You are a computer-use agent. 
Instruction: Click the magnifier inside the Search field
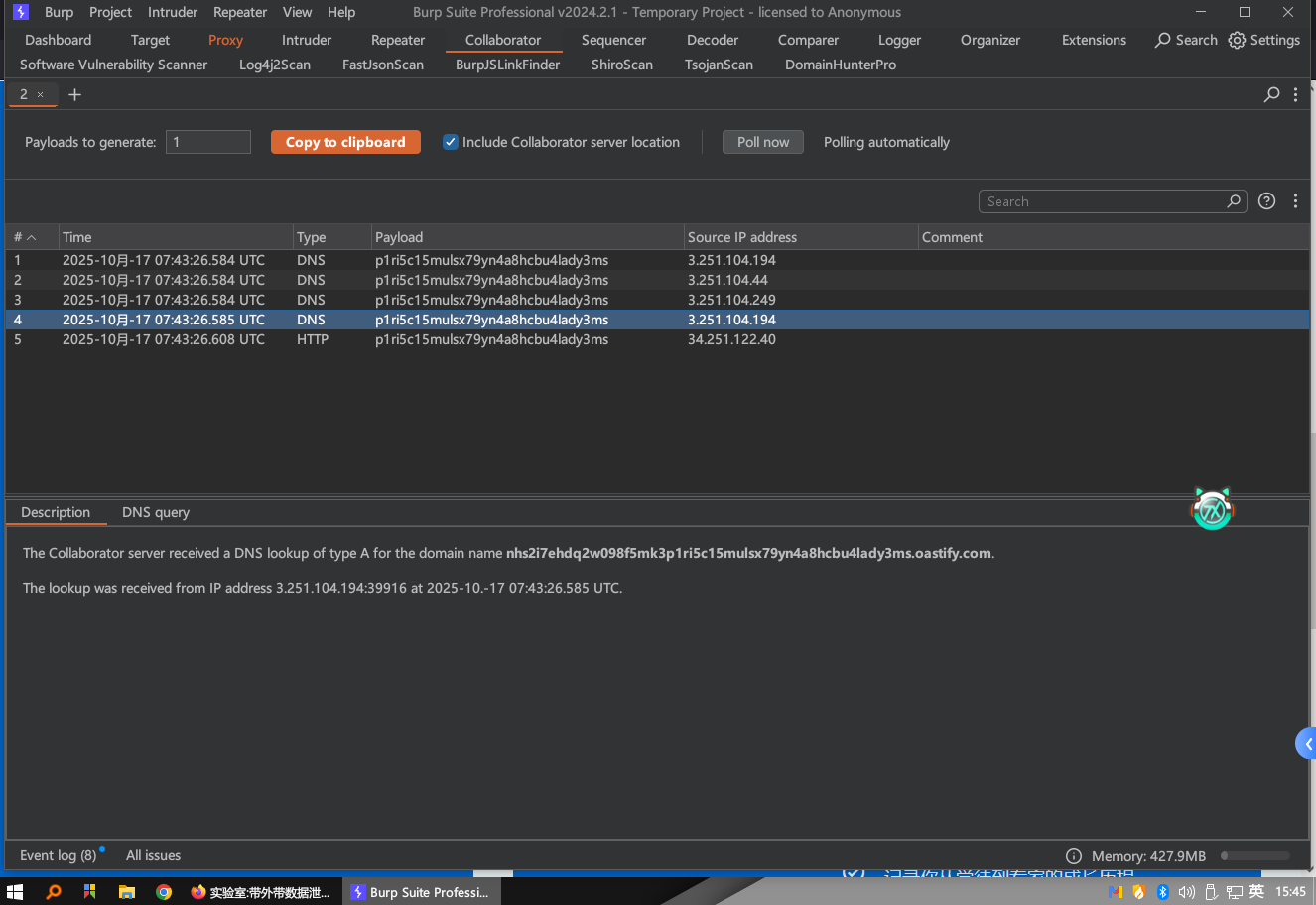(x=1234, y=201)
